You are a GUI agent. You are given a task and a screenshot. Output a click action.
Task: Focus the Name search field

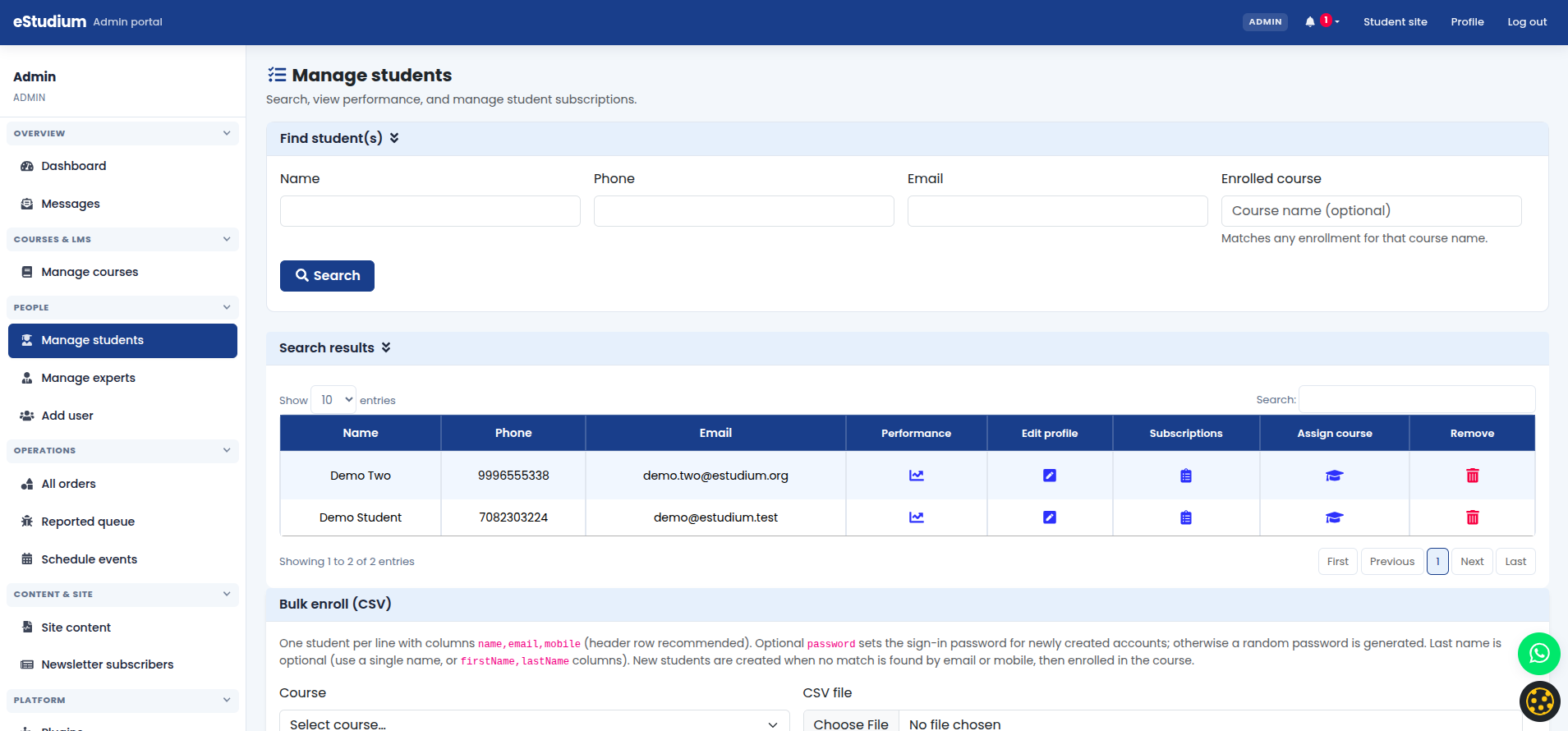pyautogui.click(x=430, y=211)
